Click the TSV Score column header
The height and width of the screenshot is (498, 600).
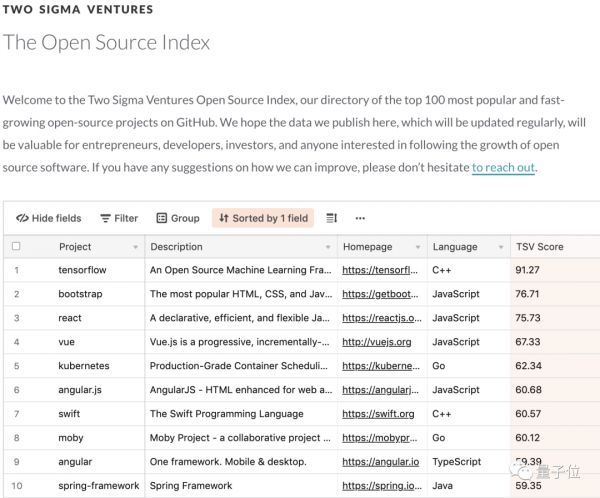click(540, 246)
